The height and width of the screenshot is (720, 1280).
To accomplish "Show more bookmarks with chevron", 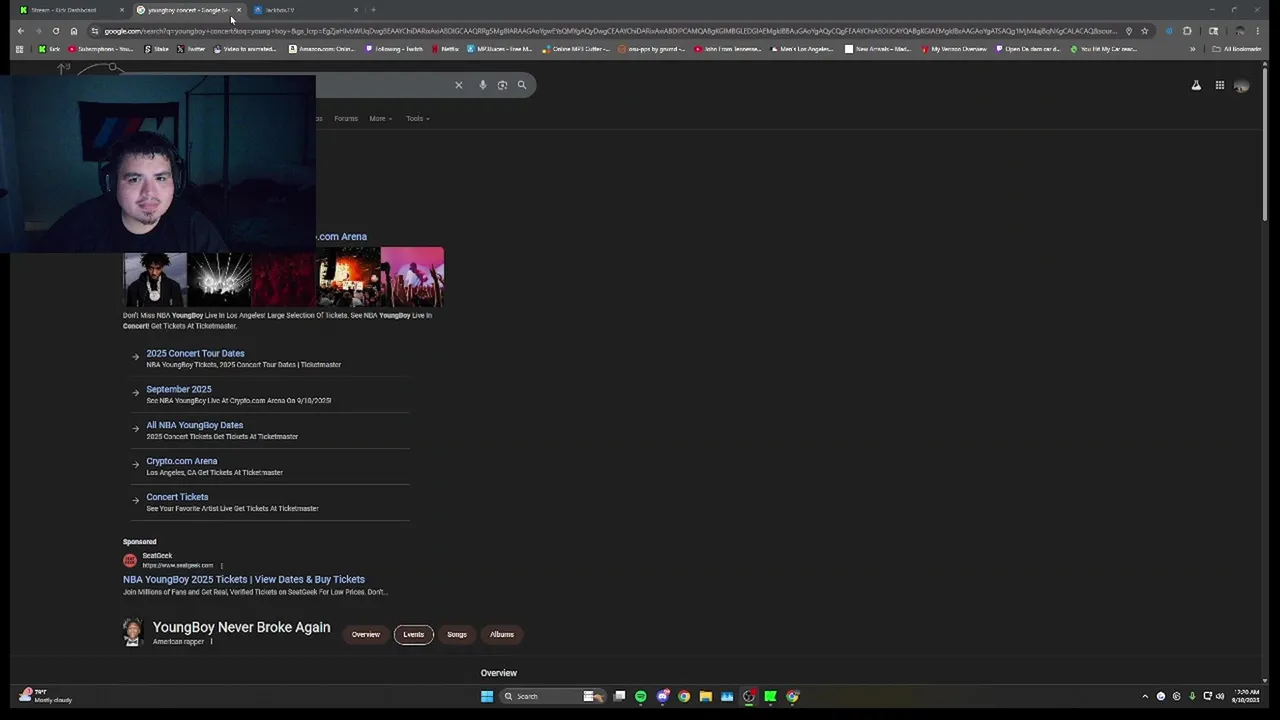I will 1192,49.
